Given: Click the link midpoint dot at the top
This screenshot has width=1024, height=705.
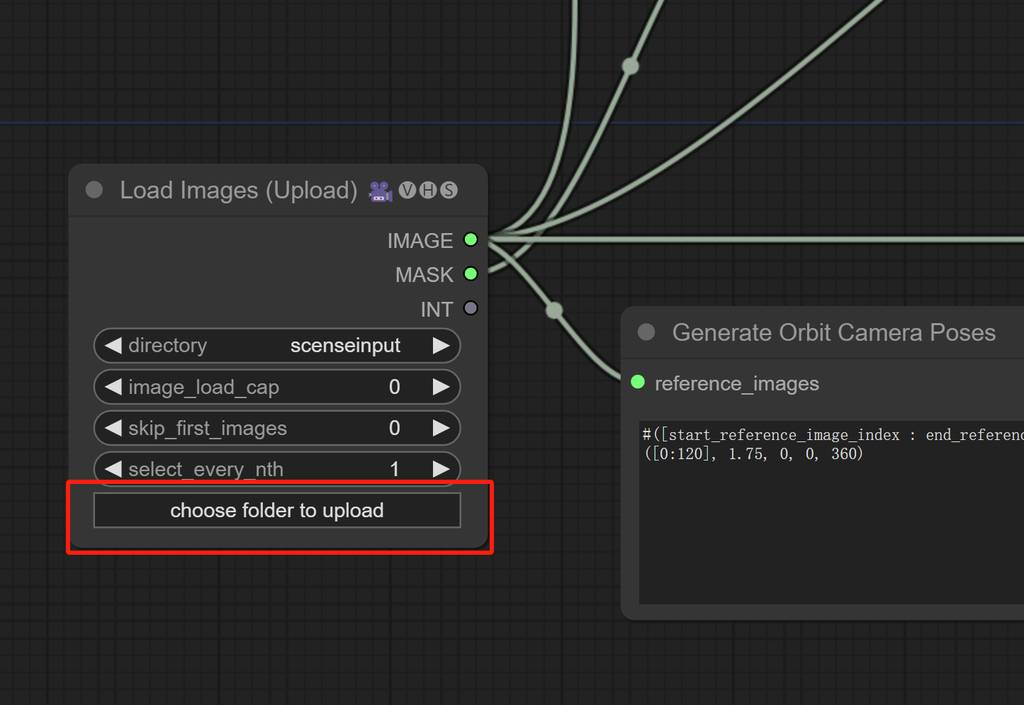Looking at the screenshot, I should tap(630, 66).
